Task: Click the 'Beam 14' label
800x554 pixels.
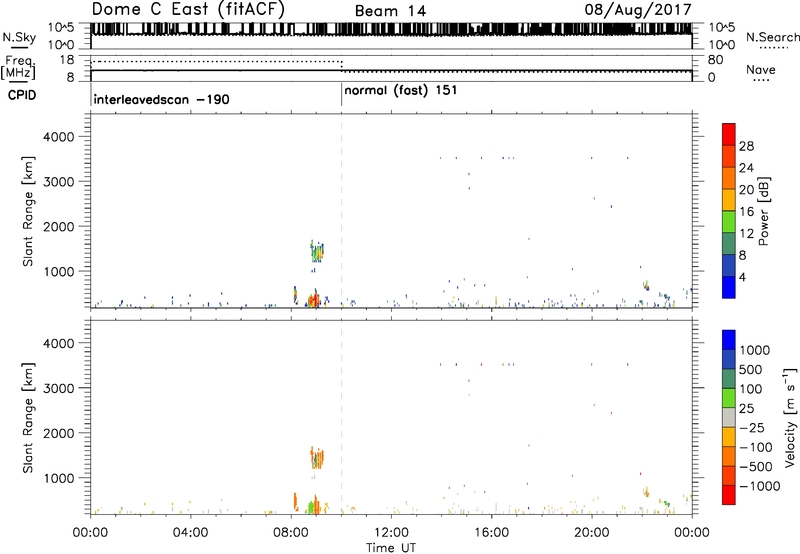Action: 390,11
